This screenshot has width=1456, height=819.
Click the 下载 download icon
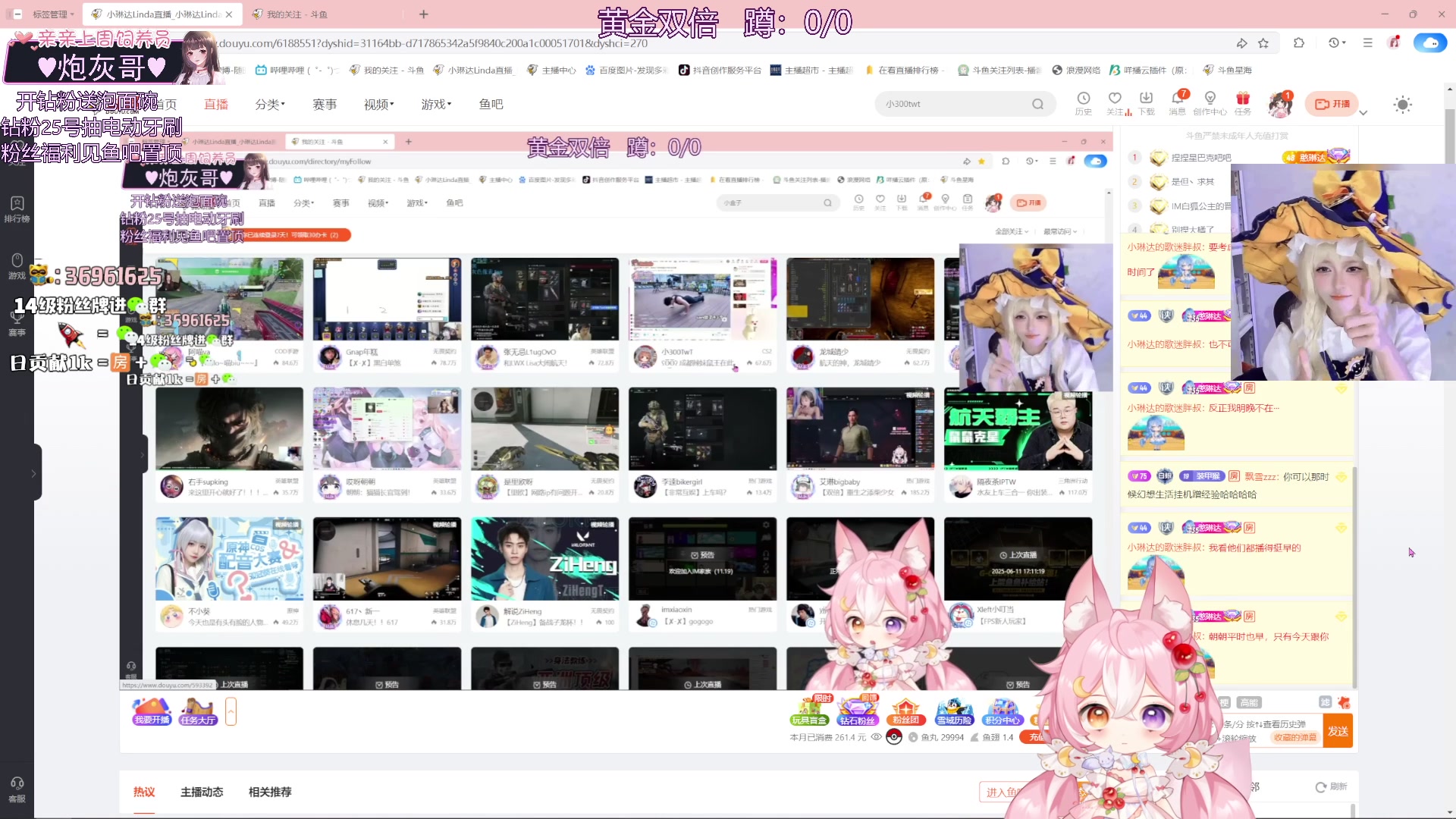[x=1146, y=103]
